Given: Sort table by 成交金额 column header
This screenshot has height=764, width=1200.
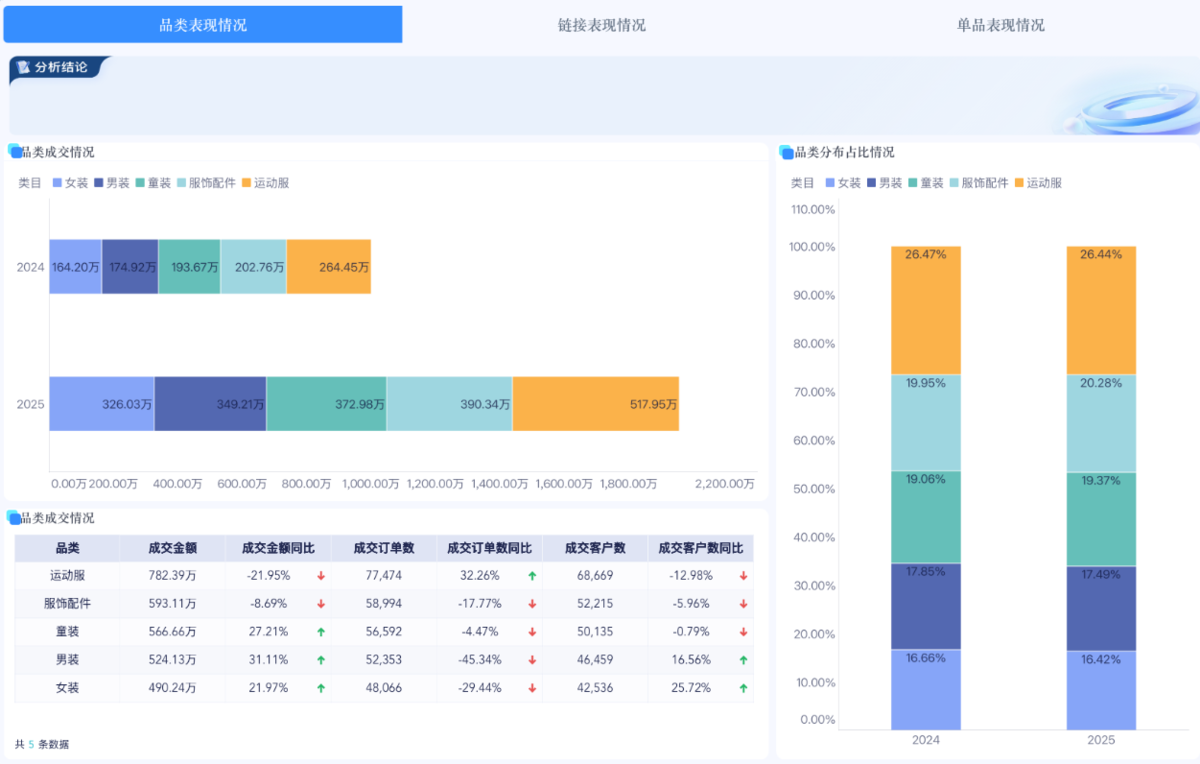Looking at the screenshot, I should (x=172, y=548).
